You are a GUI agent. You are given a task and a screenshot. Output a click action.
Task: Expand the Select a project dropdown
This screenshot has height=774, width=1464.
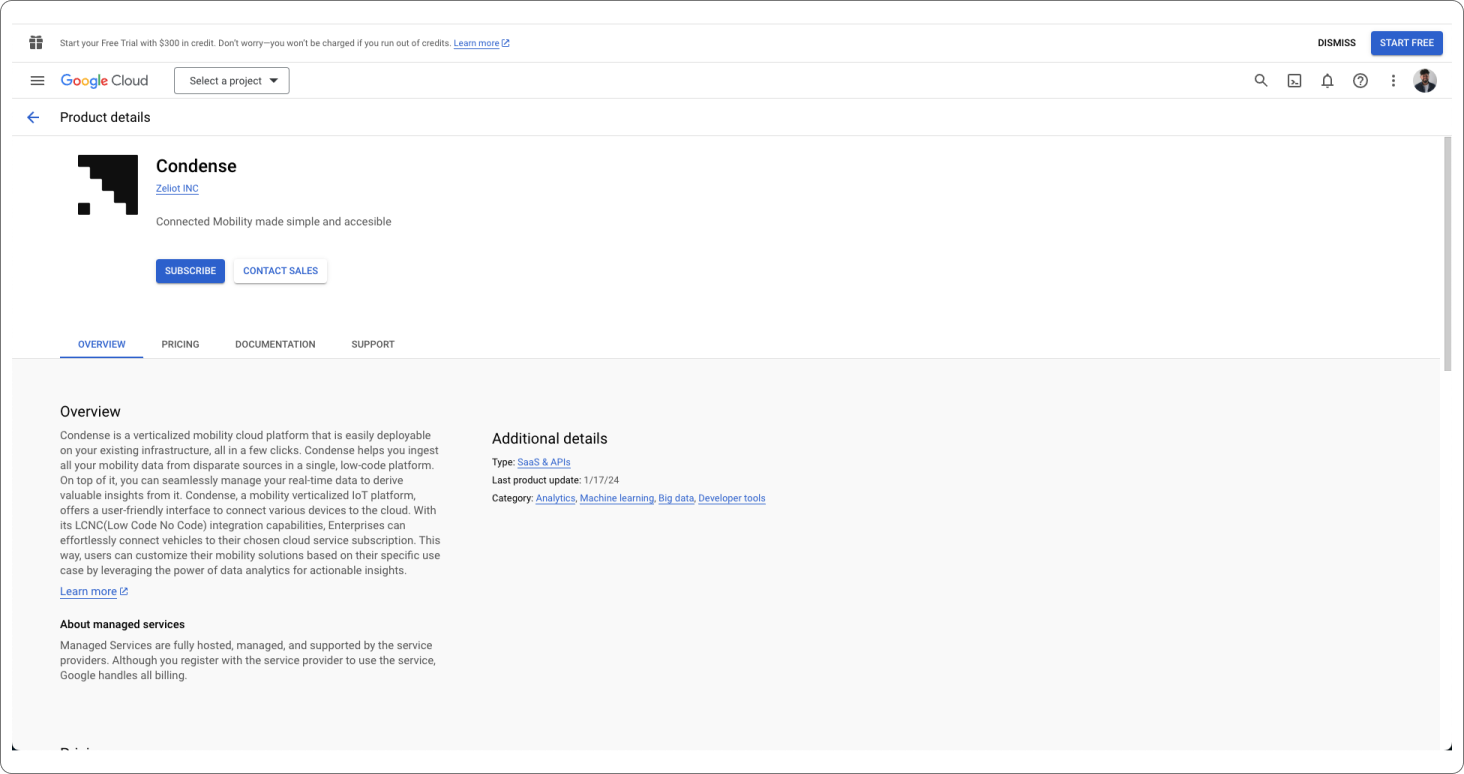point(232,81)
